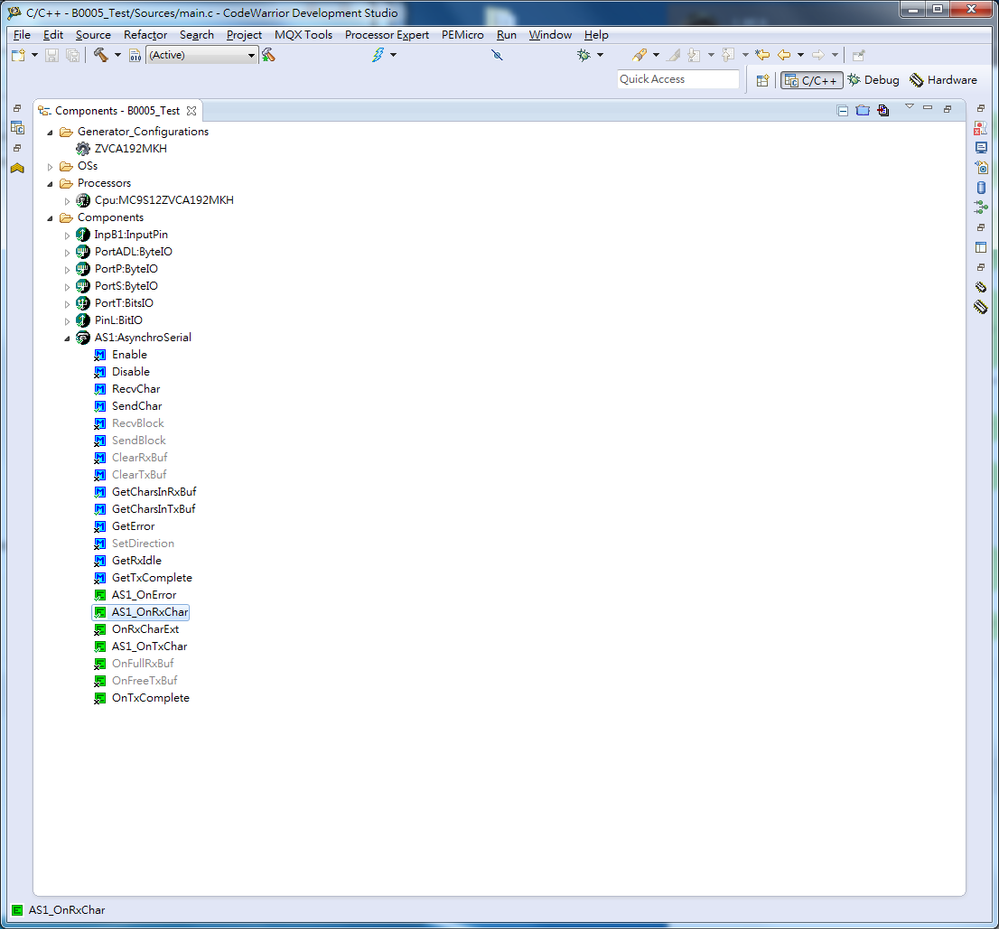The image size is (999, 929).
Task: Click the left sidebar C/C++ projects icon
Action: click(17, 128)
